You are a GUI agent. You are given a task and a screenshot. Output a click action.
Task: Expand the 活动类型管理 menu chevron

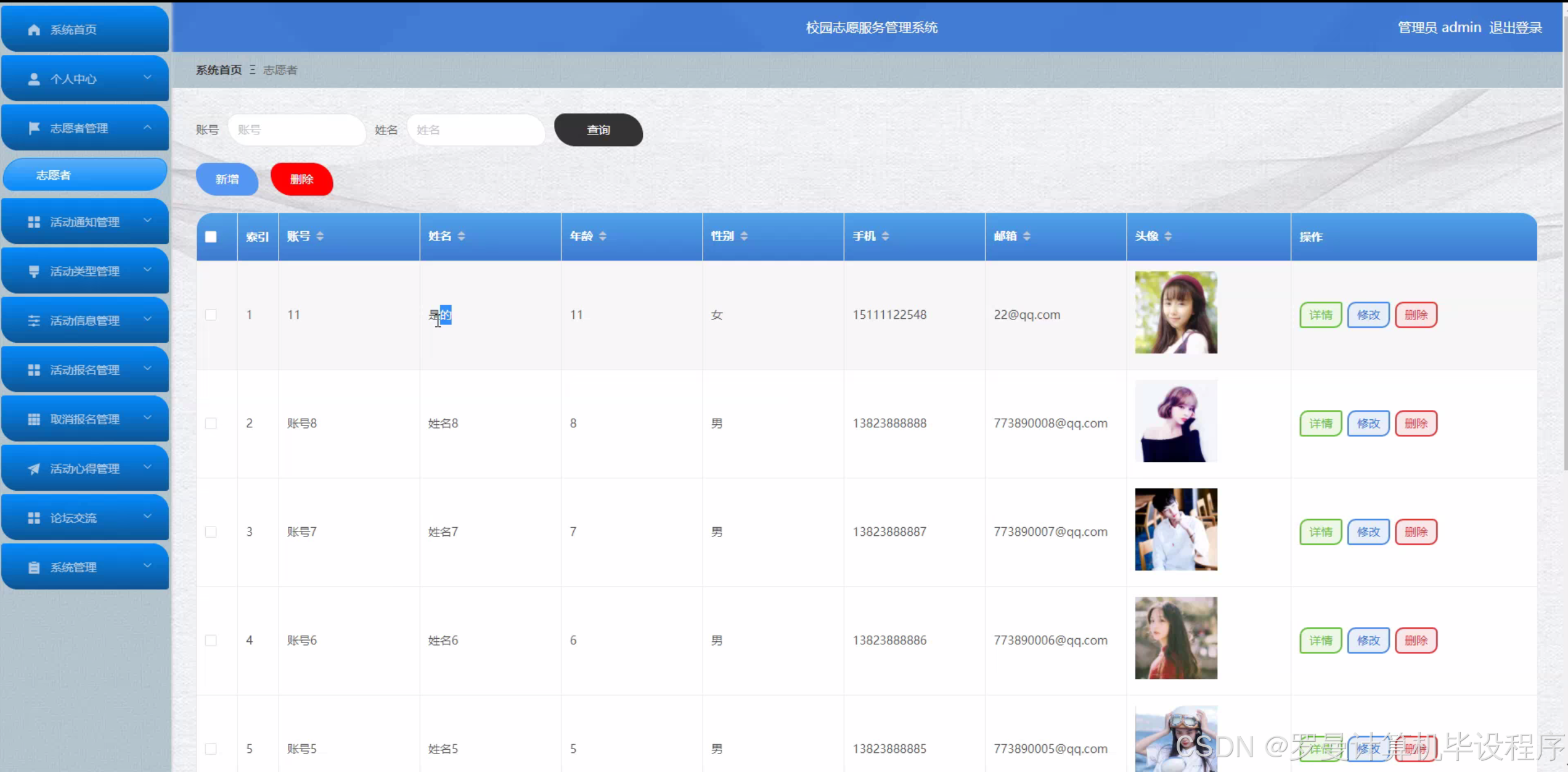coord(147,269)
